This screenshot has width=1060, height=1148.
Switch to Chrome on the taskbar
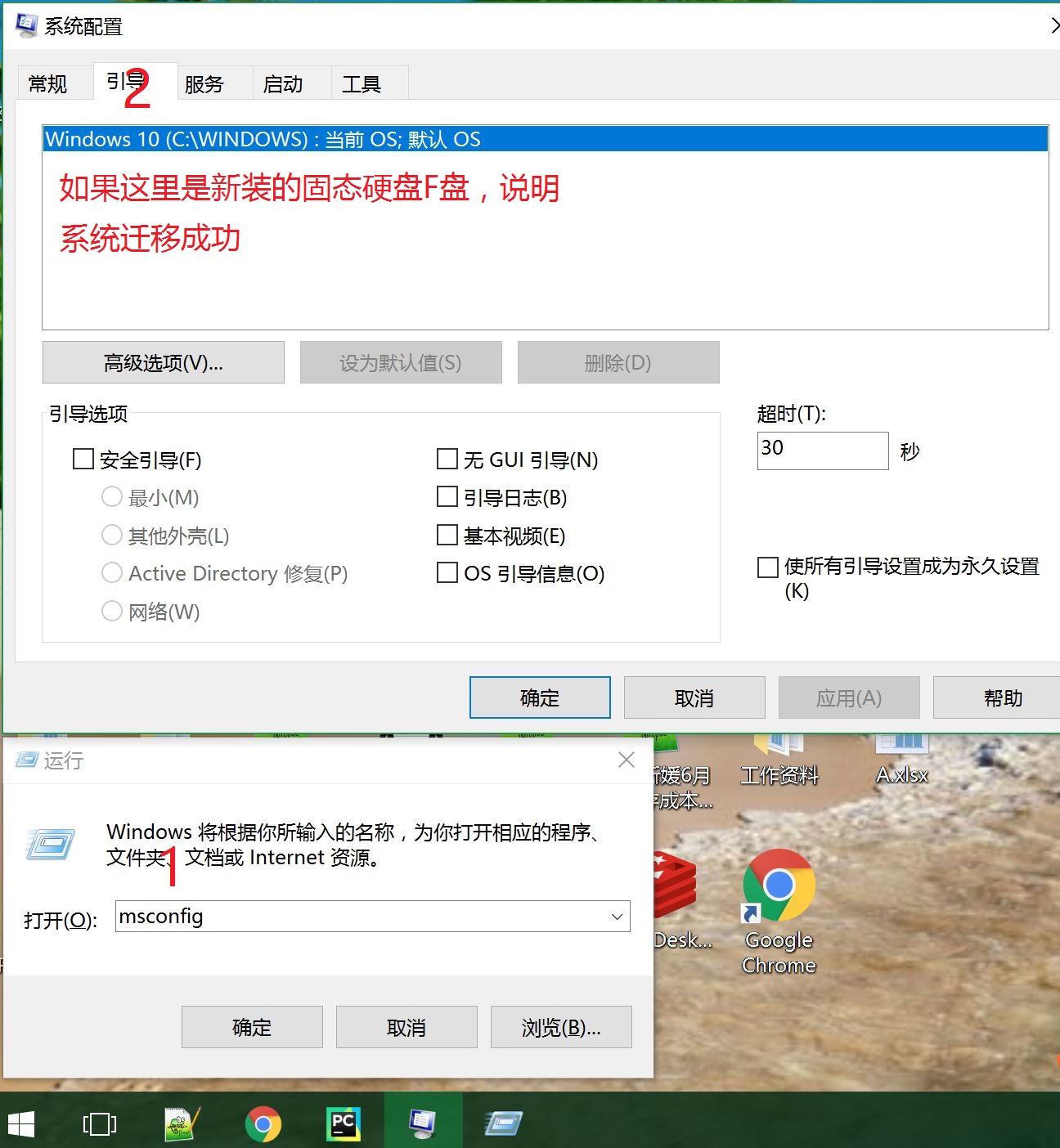click(x=263, y=1125)
